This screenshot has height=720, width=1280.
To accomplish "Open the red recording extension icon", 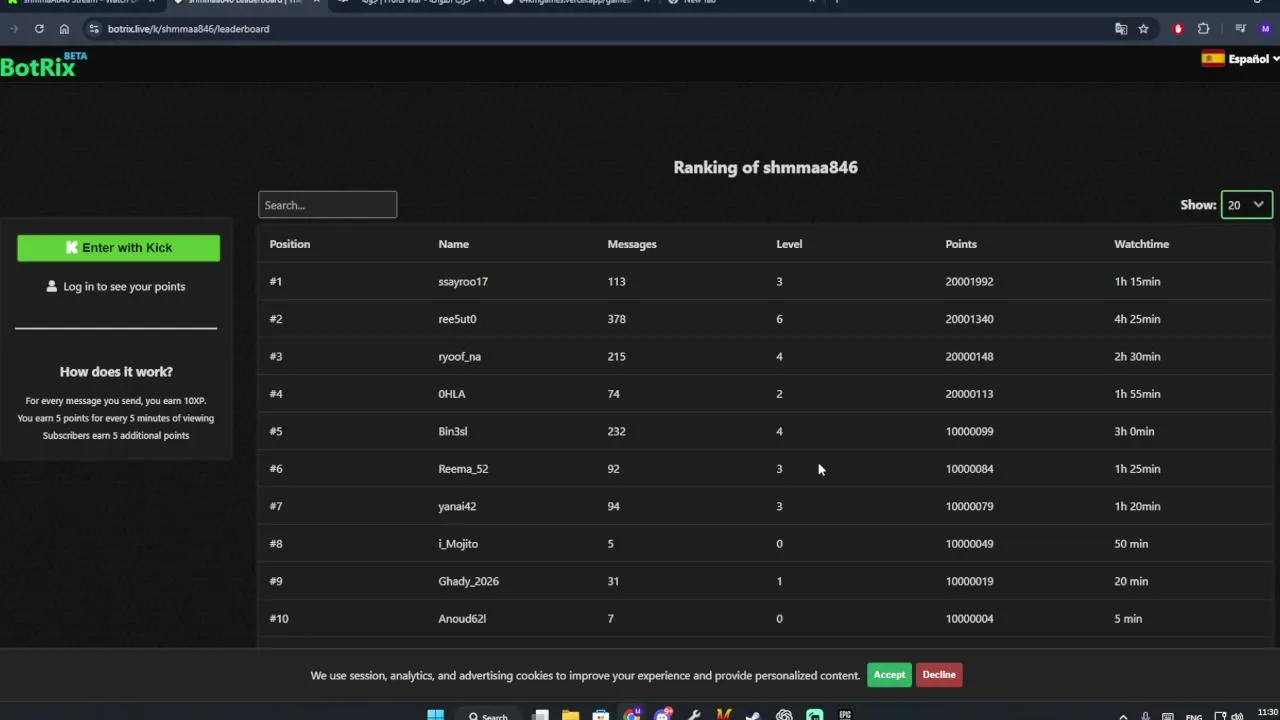I will point(1178,29).
